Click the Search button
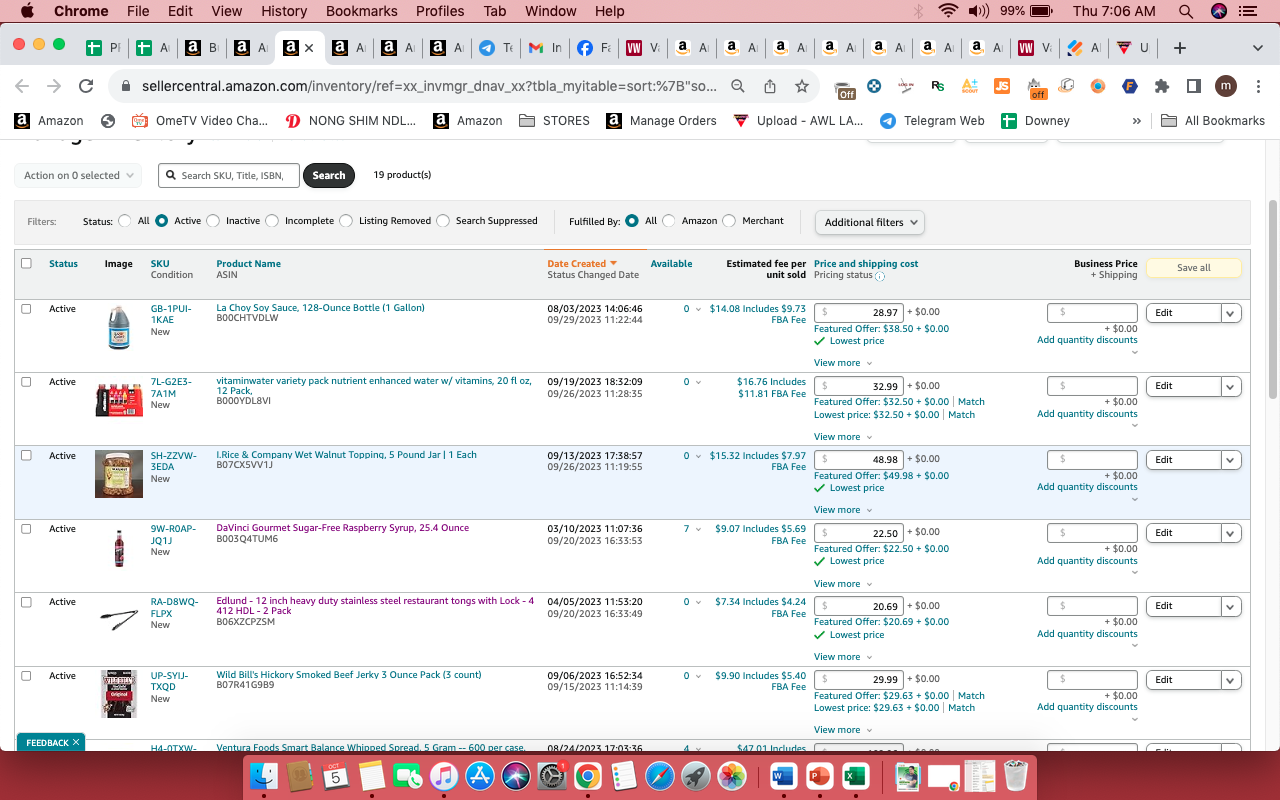The image size is (1280, 800). pyautogui.click(x=328, y=175)
